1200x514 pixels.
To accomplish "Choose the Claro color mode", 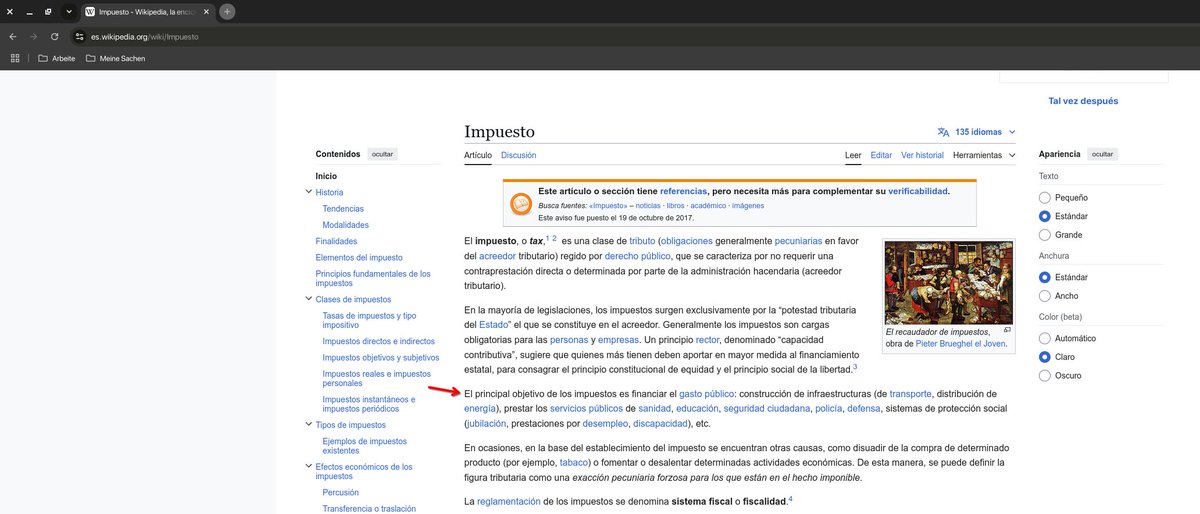I will (x=1045, y=357).
